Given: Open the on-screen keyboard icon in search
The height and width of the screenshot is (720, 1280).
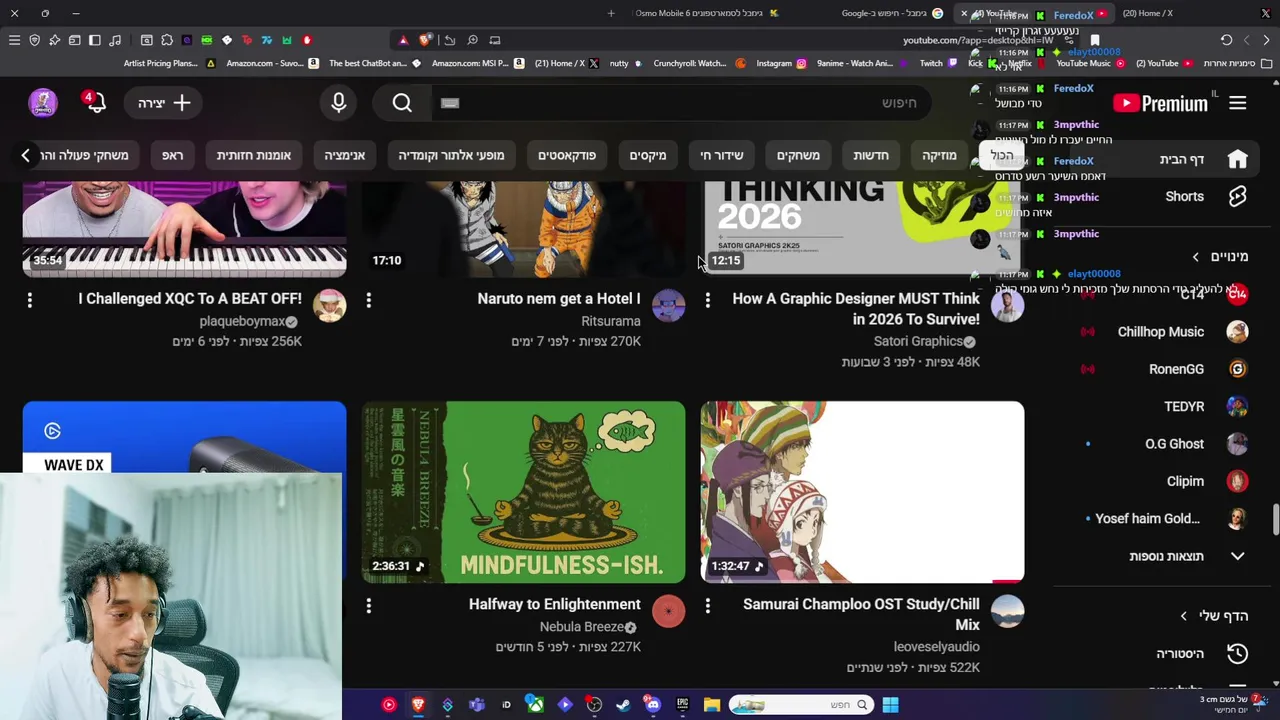Looking at the screenshot, I should pos(450,103).
